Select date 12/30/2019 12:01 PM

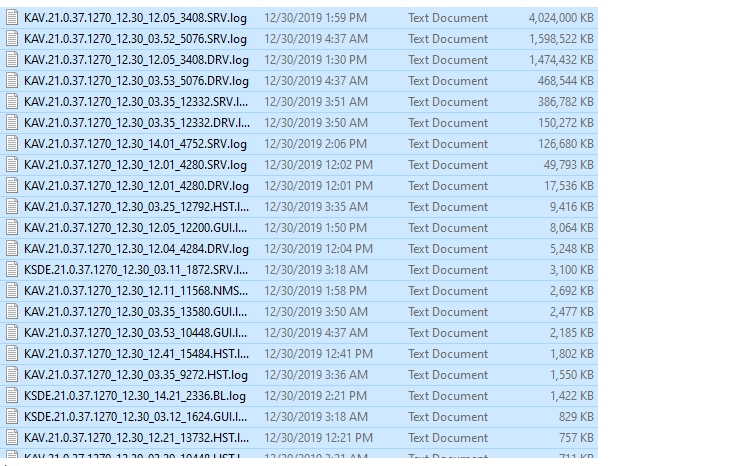pos(318,186)
